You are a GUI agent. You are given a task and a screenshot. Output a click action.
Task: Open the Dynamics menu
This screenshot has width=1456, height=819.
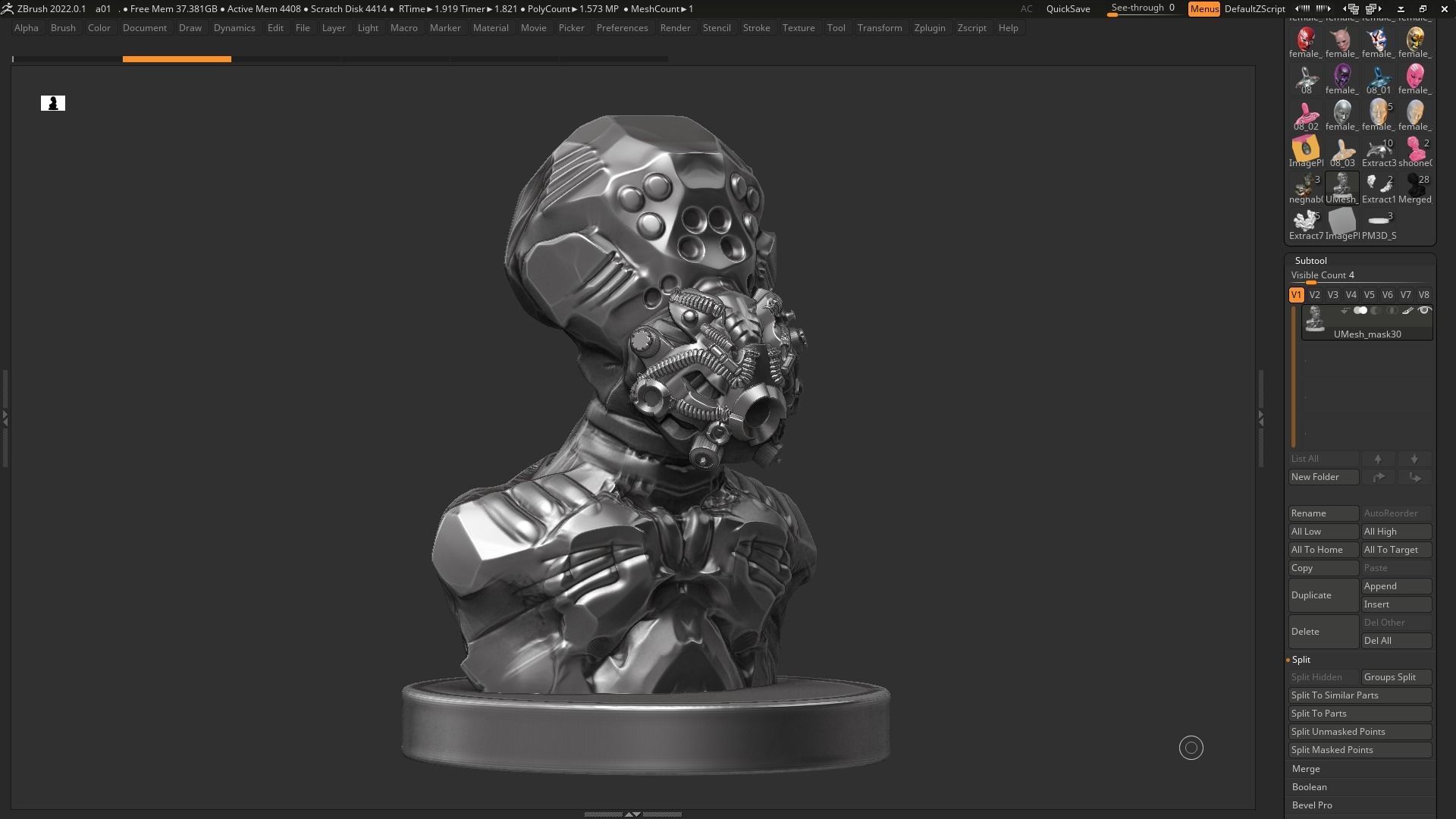tap(234, 28)
